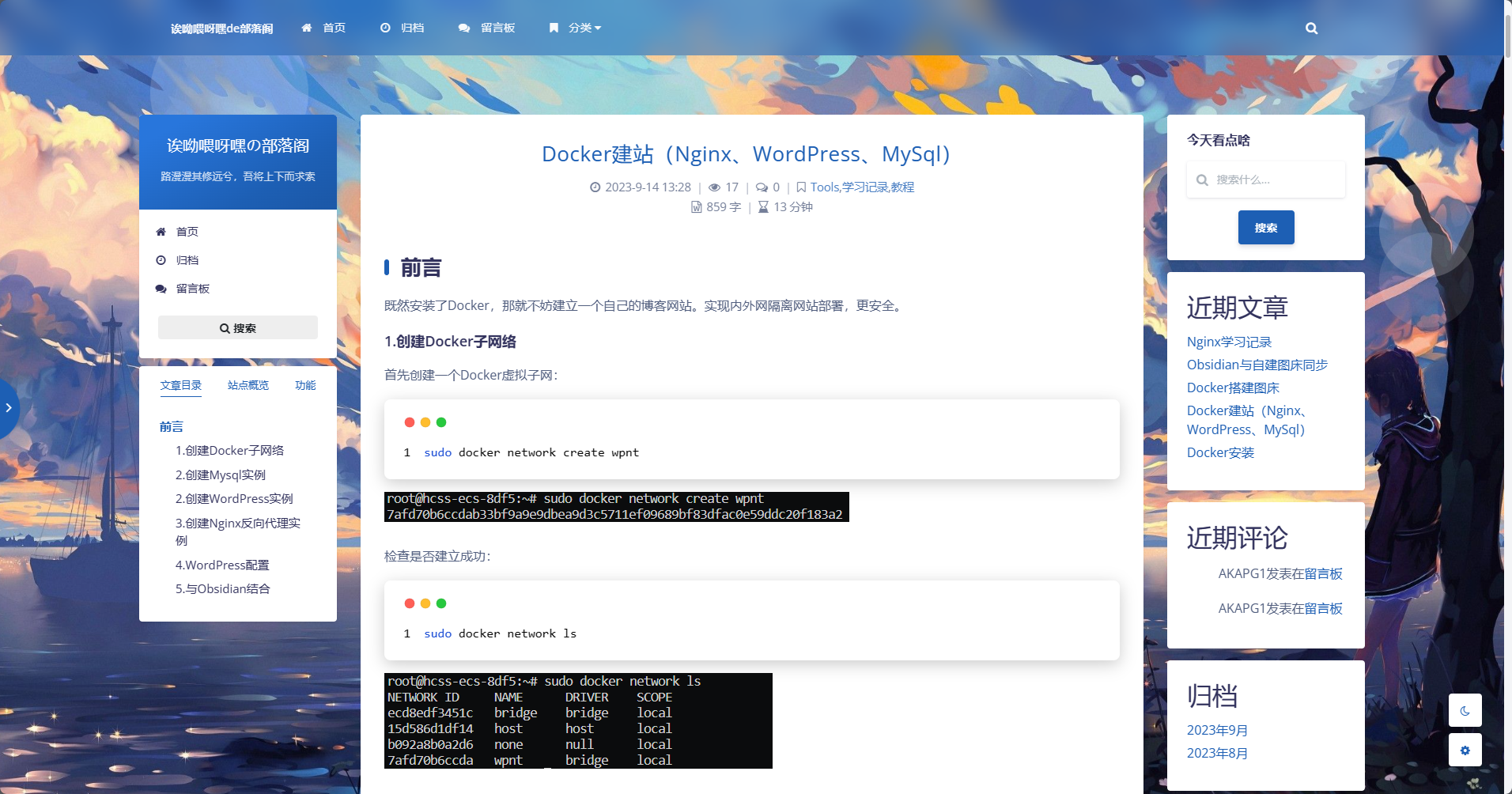
Task: Switch to the 功能 tab
Action: (305, 386)
